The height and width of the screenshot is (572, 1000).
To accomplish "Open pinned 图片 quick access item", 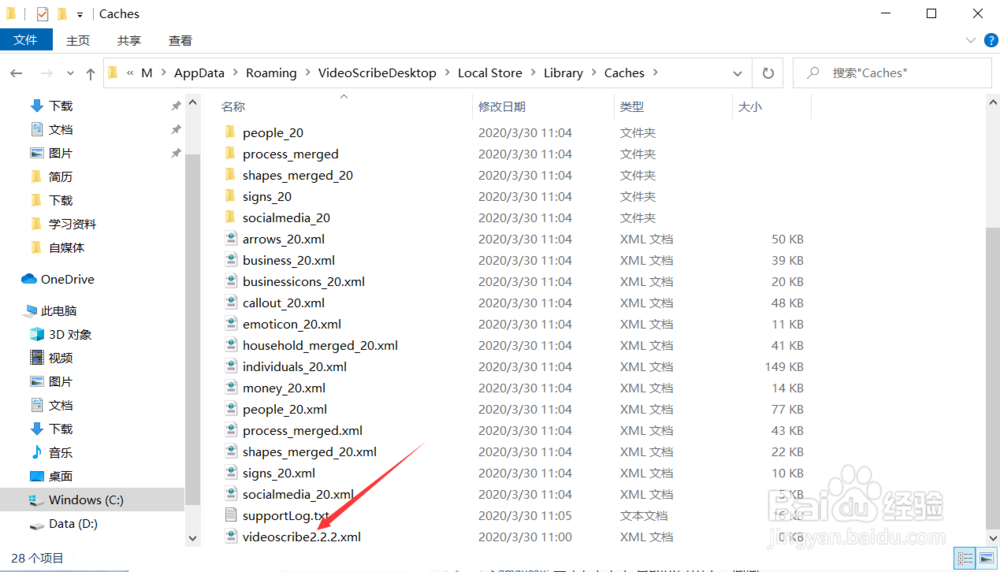I will click(61, 153).
